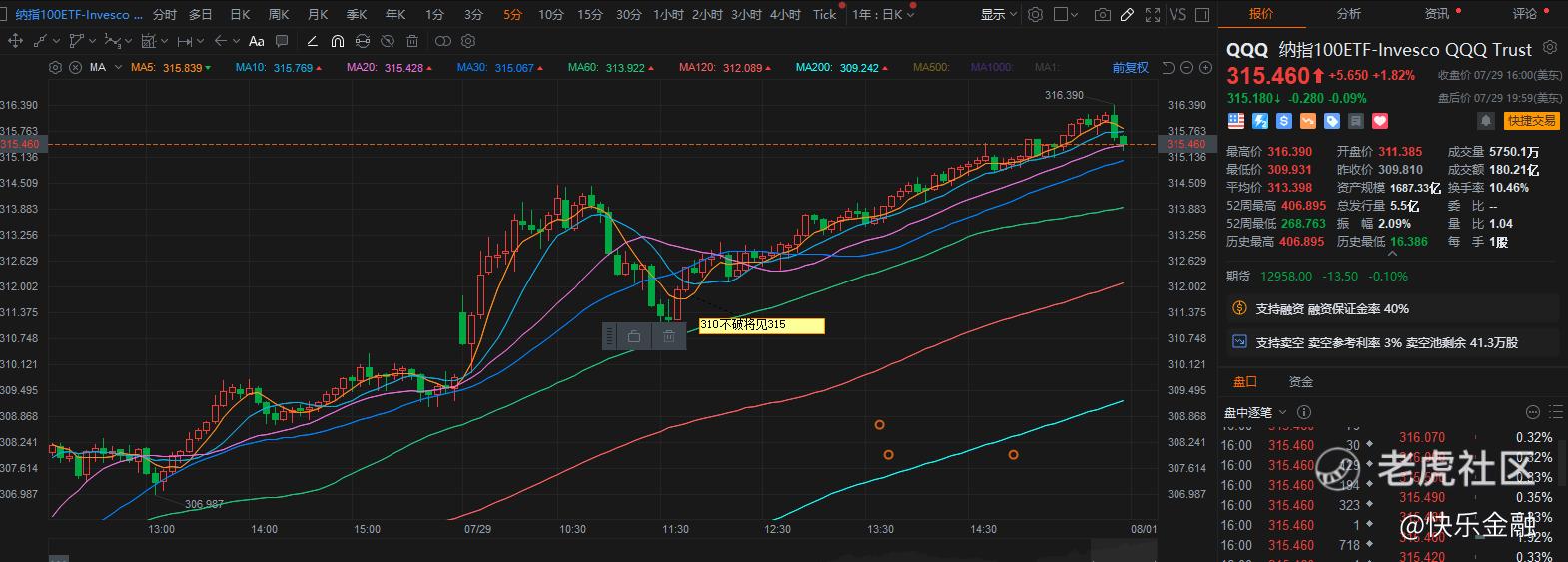The height and width of the screenshot is (562, 1568).
Task: Select the measurement ruler drawing tool
Action: click(x=148, y=41)
